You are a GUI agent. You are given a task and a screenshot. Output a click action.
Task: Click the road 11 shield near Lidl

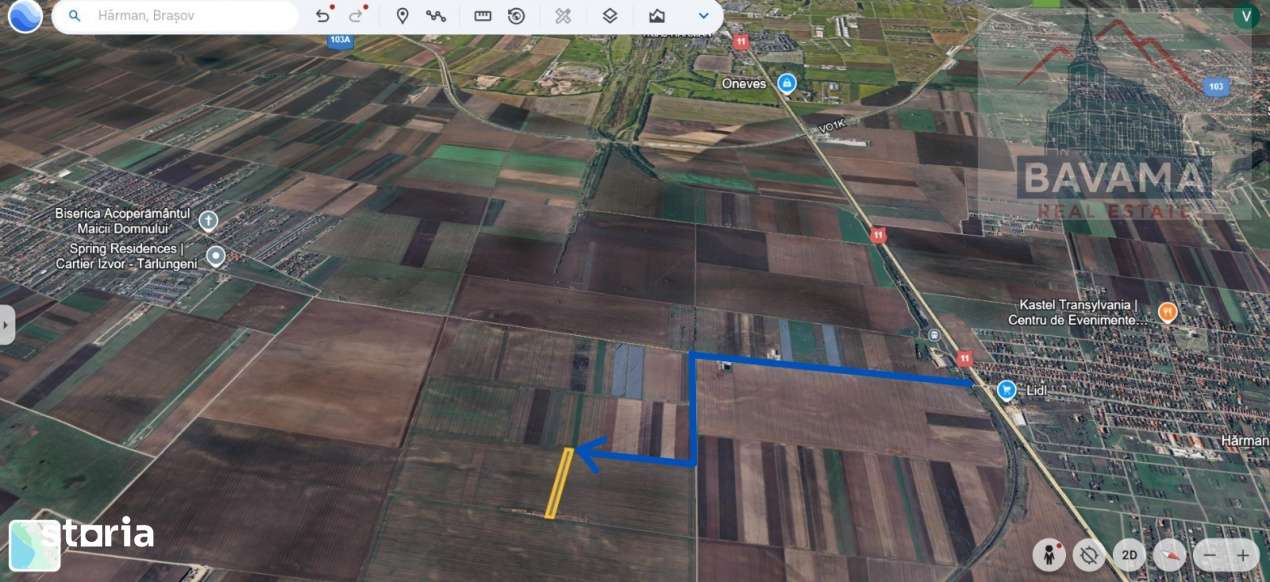[x=964, y=358]
